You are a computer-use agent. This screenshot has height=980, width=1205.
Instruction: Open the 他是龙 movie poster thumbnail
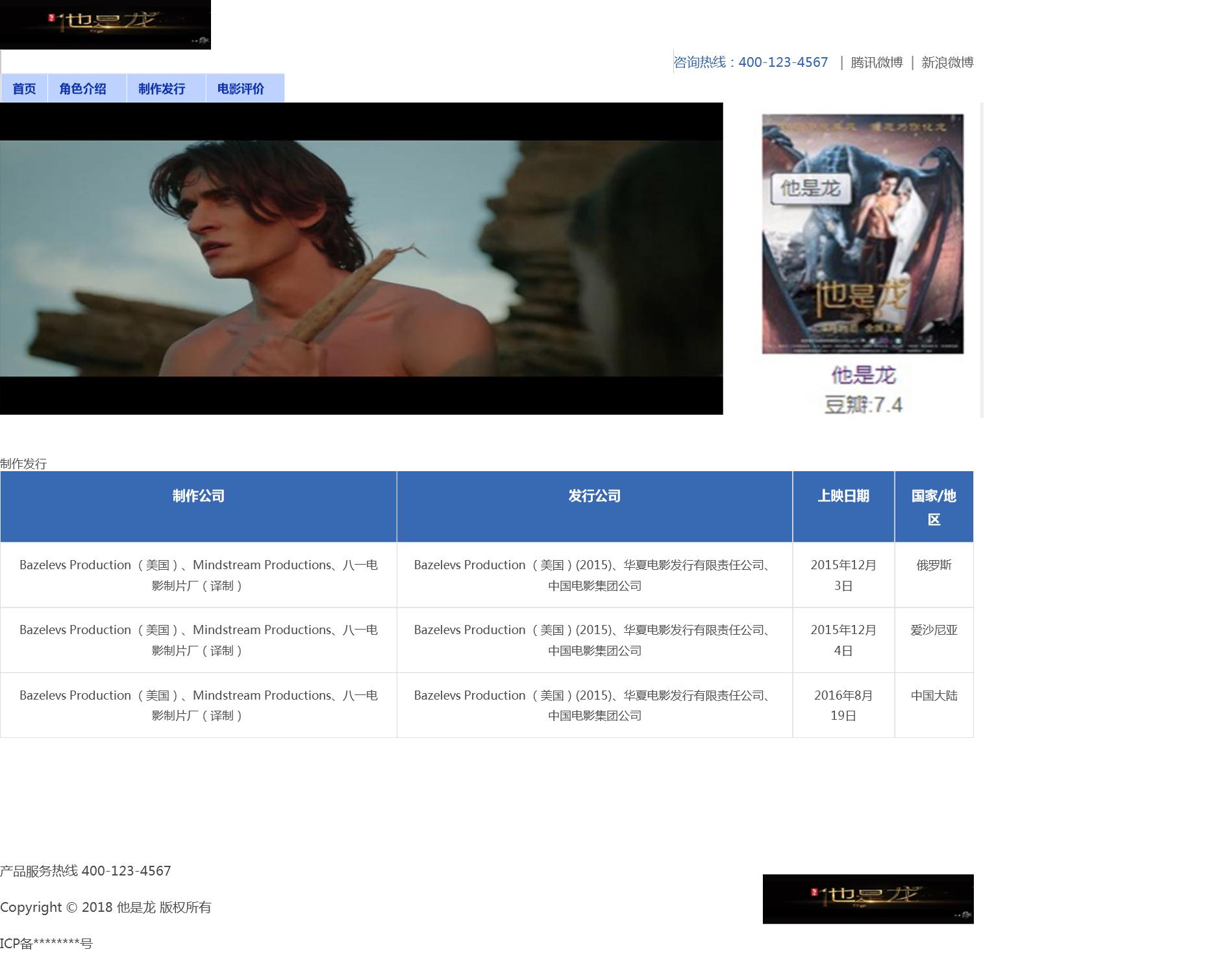coord(862,234)
